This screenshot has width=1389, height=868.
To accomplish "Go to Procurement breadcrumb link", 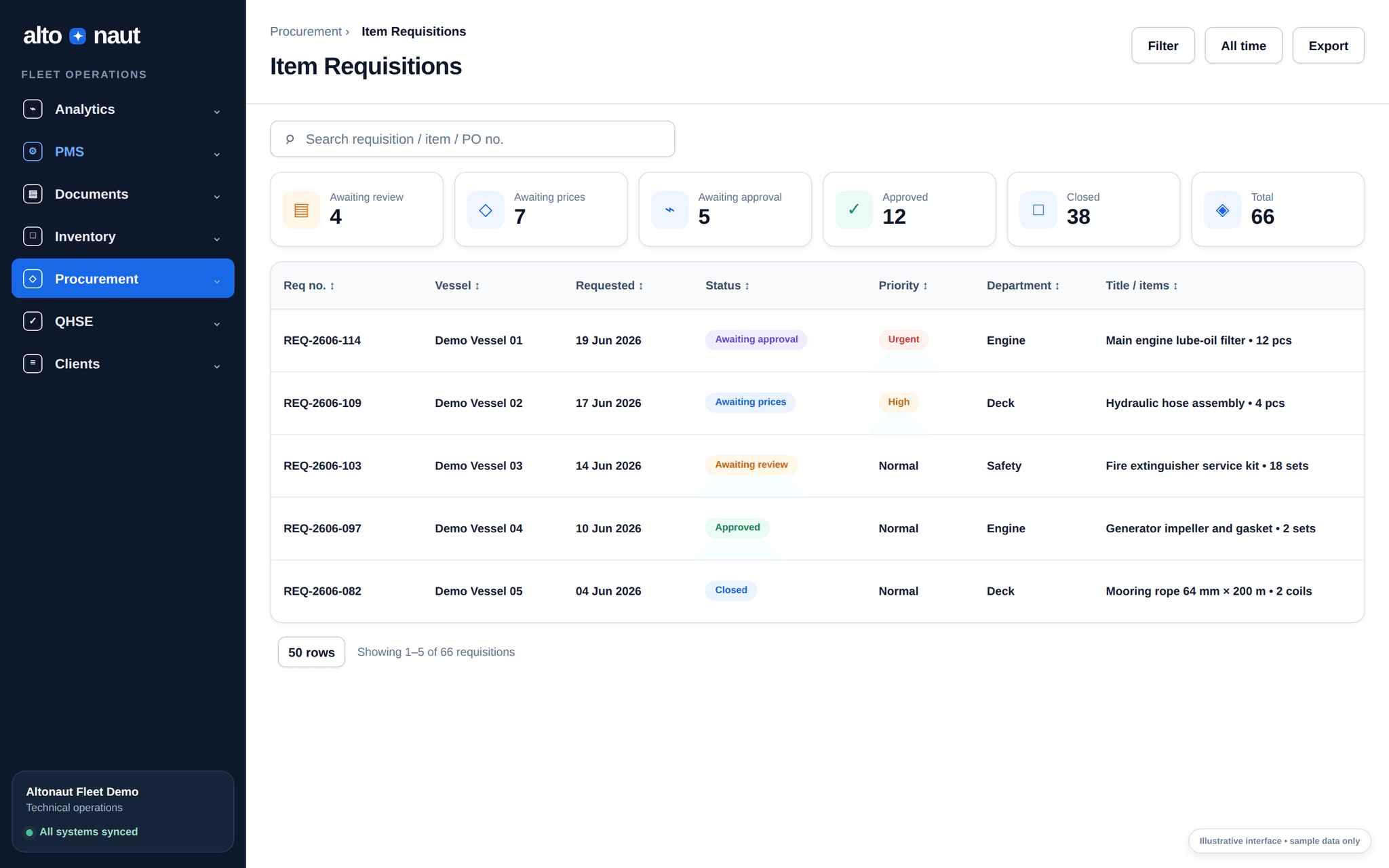I will [306, 31].
